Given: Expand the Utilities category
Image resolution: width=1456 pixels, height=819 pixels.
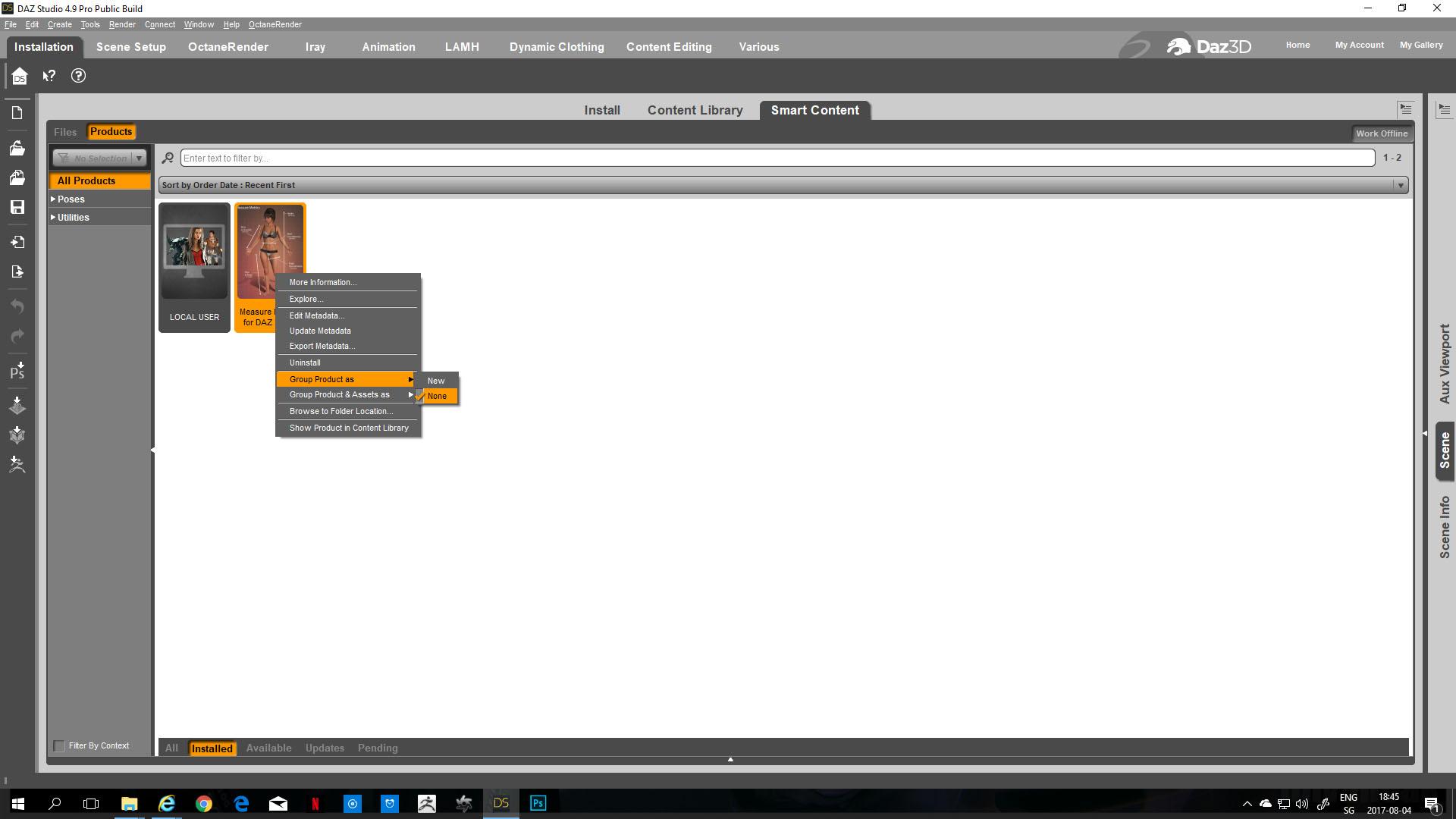Looking at the screenshot, I should click(x=53, y=218).
